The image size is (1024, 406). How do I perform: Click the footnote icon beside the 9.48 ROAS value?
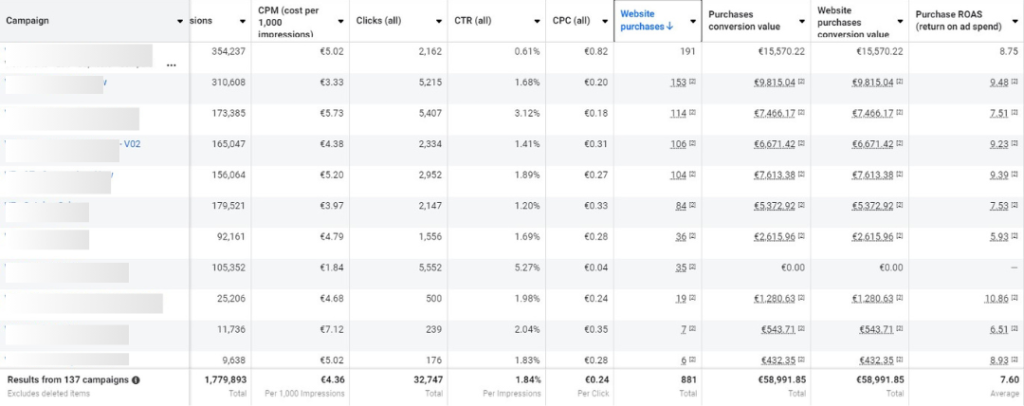click(x=1014, y=82)
